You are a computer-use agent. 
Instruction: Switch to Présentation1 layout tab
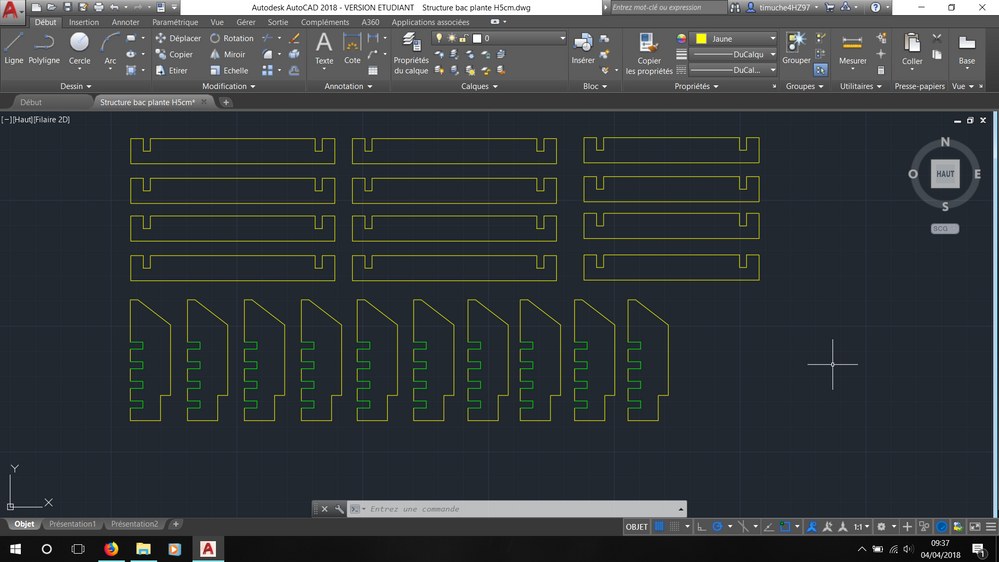click(72, 524)
